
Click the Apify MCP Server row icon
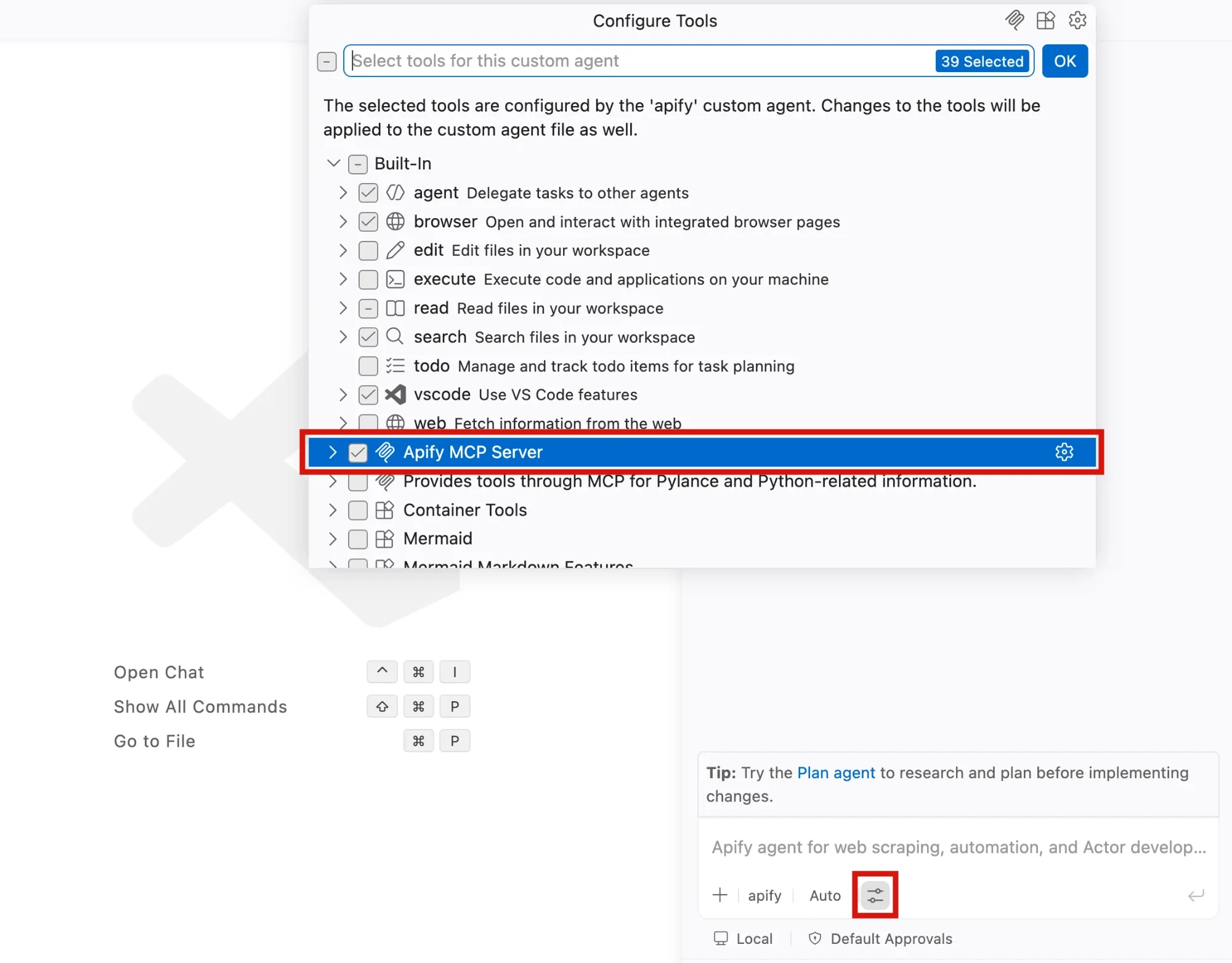385,452
